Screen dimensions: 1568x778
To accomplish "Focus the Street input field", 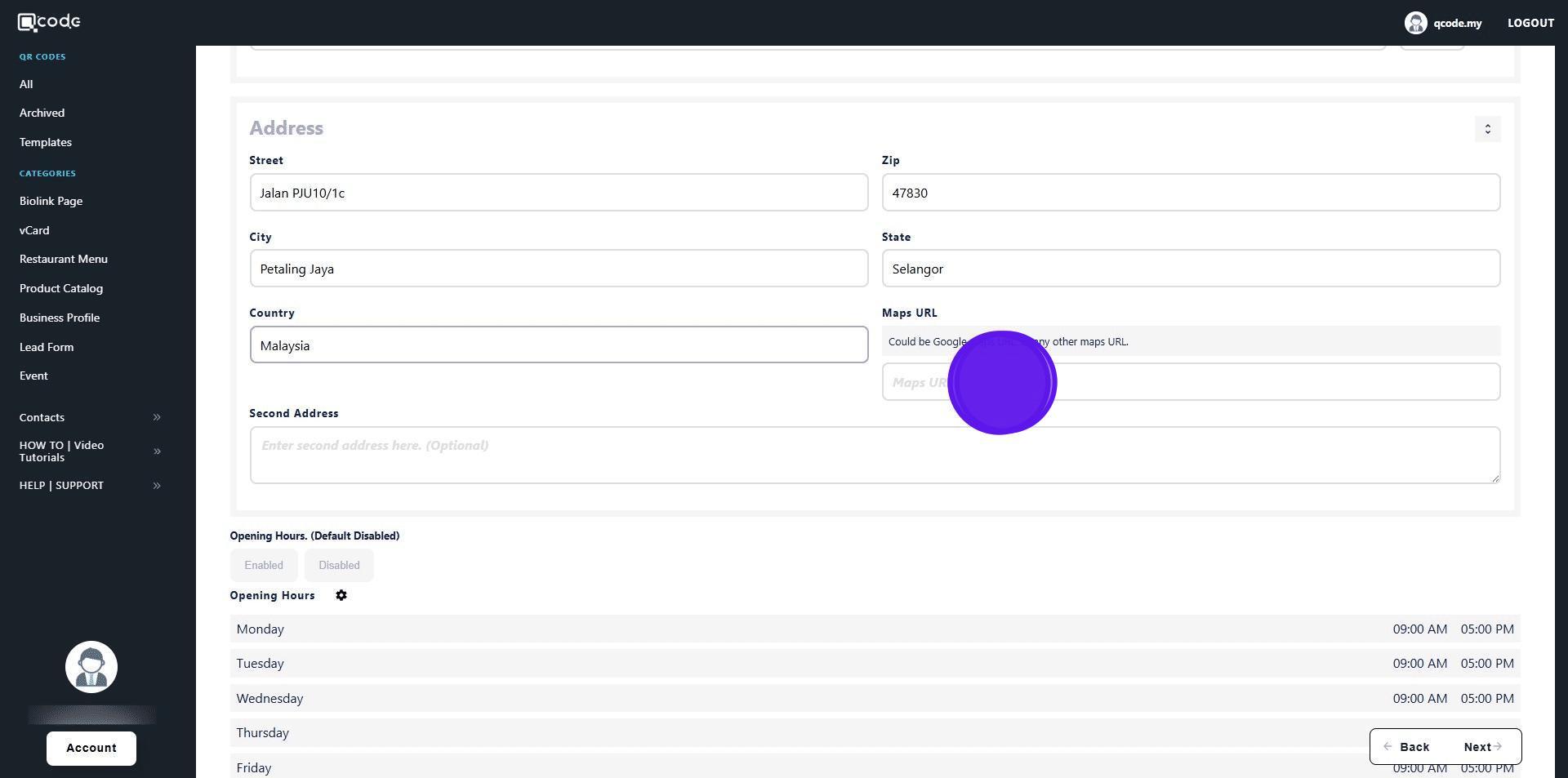I will coord(559,193).
